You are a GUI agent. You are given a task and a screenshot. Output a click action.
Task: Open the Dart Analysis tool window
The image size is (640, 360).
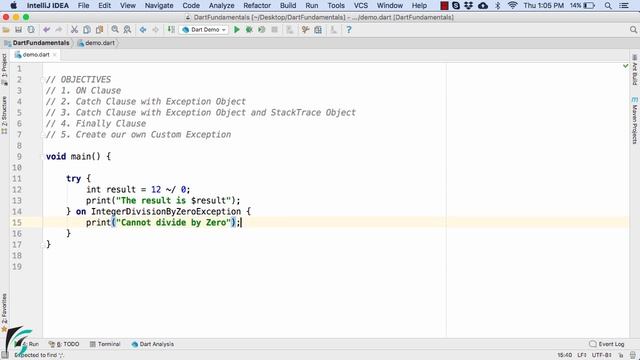pos(153,344)
